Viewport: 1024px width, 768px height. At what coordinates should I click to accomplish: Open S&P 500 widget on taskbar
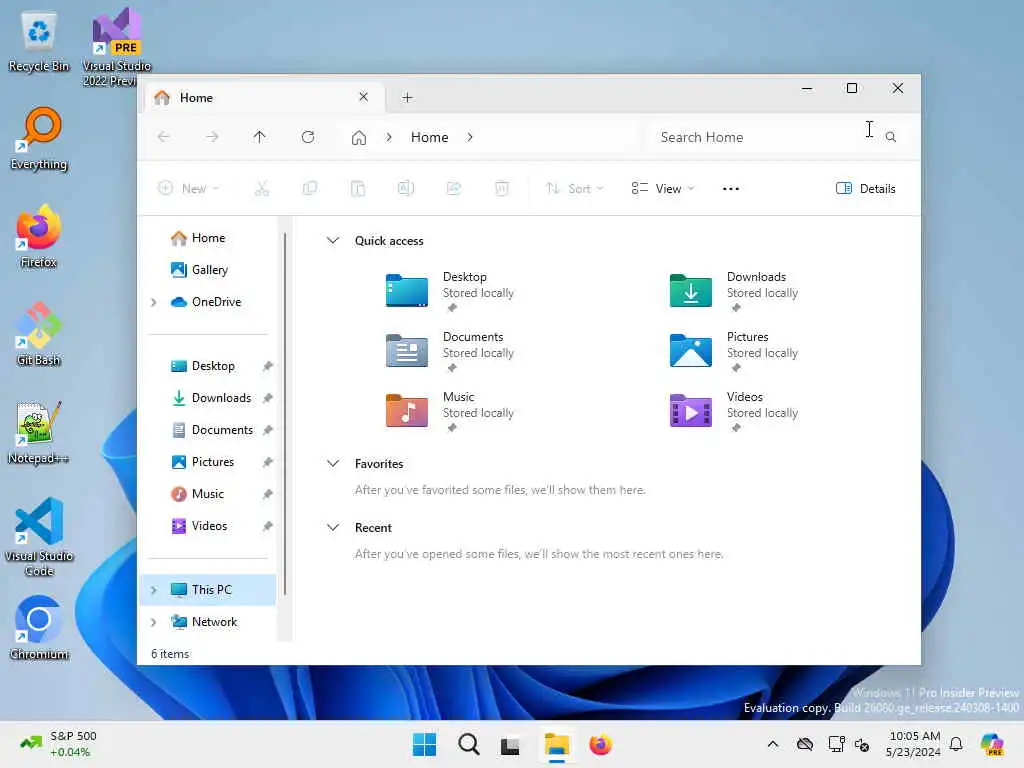point(57,744)
